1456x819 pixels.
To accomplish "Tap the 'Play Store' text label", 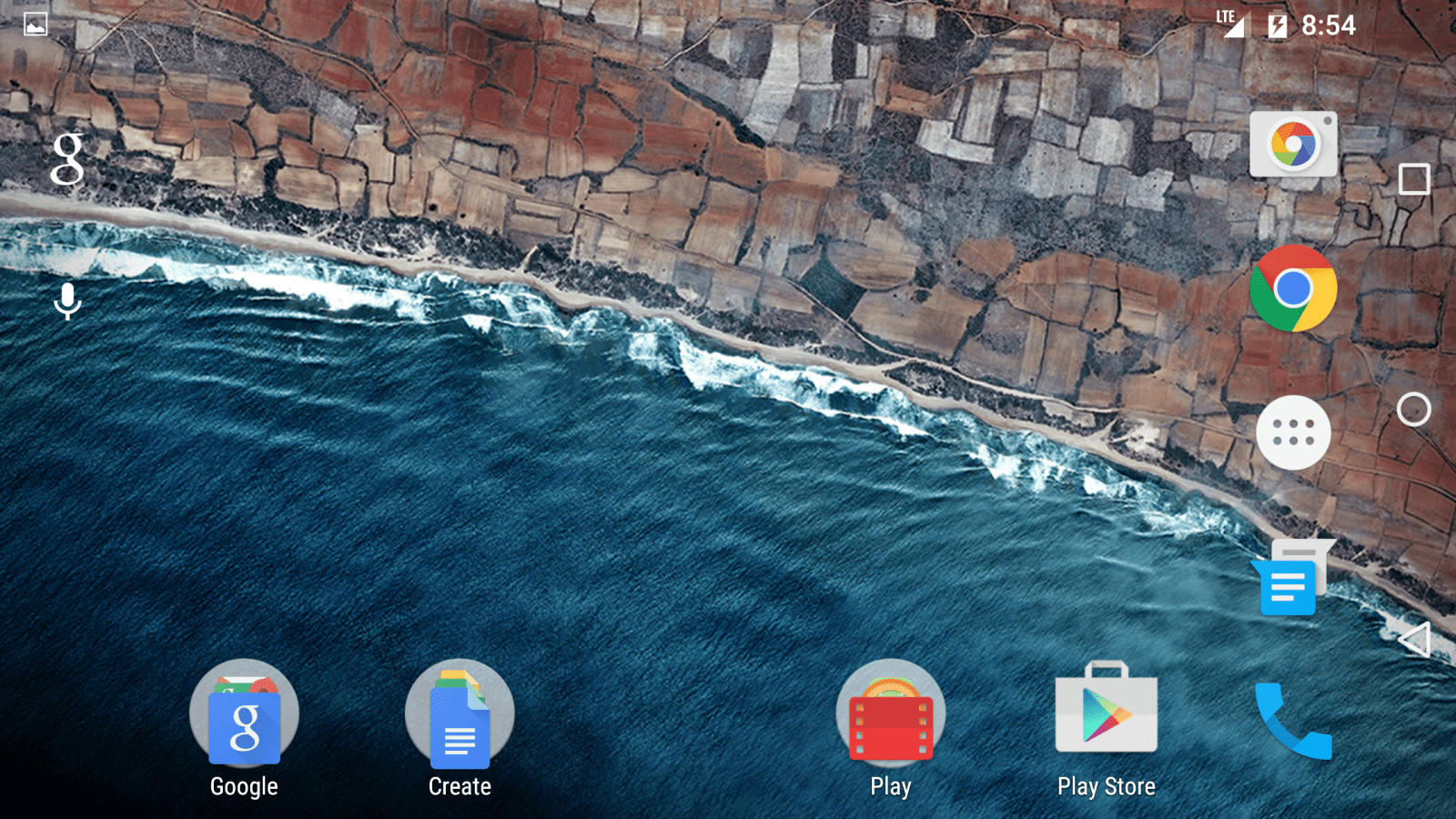I will [1106, 786].
